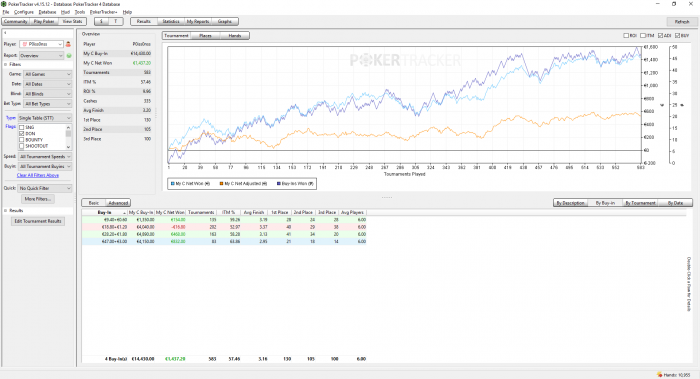700x379 pixels.
Task: Collapse the Filters section expander
Action: coord(6,65)
